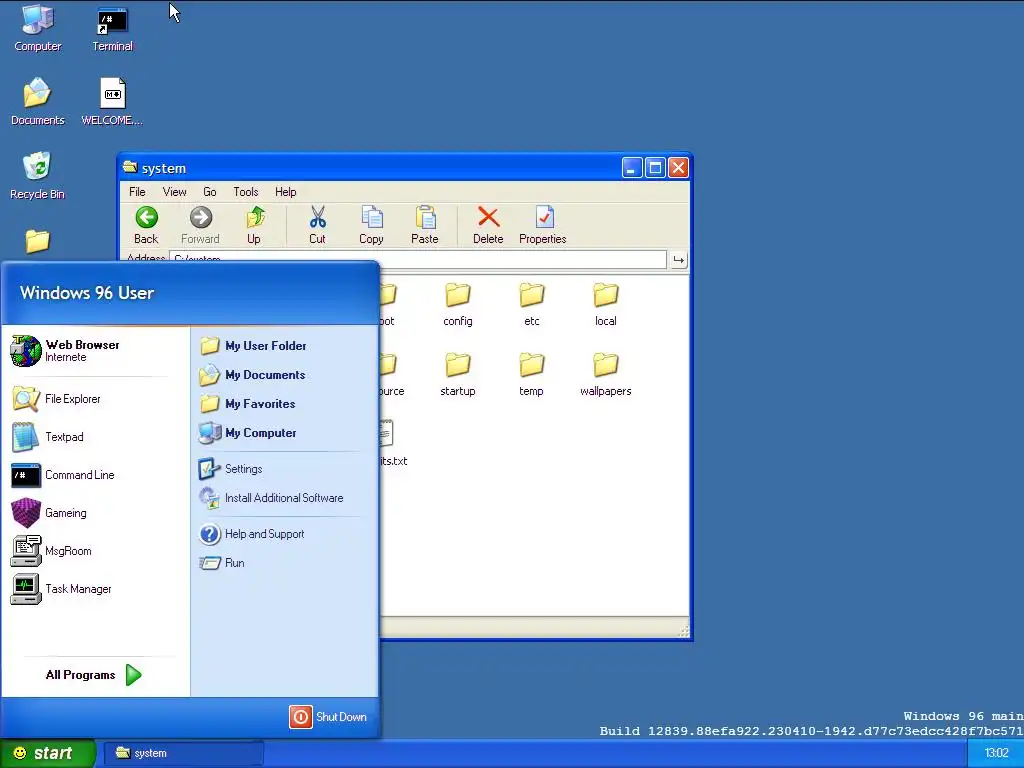Launch Task Manager from the start menu
This screenshot has width=1024, height=768.
[61, 588]
